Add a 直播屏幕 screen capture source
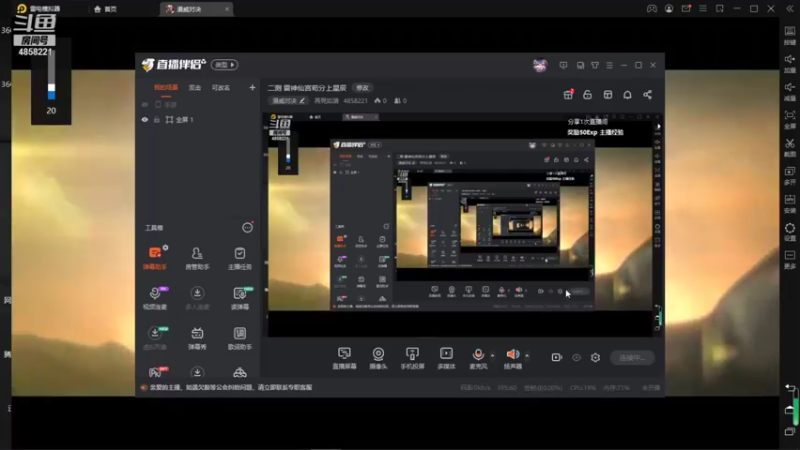The image size is (800, 450). 344,358
